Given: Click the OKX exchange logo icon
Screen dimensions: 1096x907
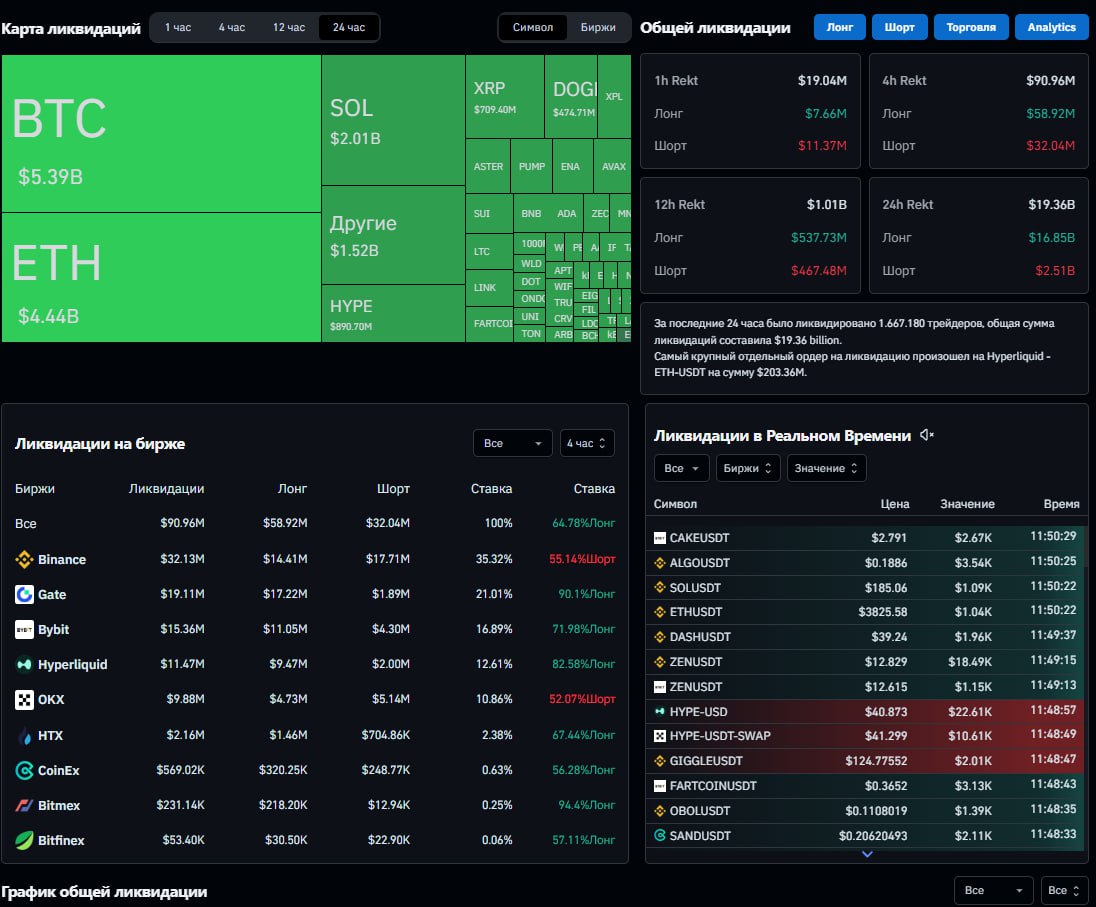Looking at the screenshot, I should 25,700.
